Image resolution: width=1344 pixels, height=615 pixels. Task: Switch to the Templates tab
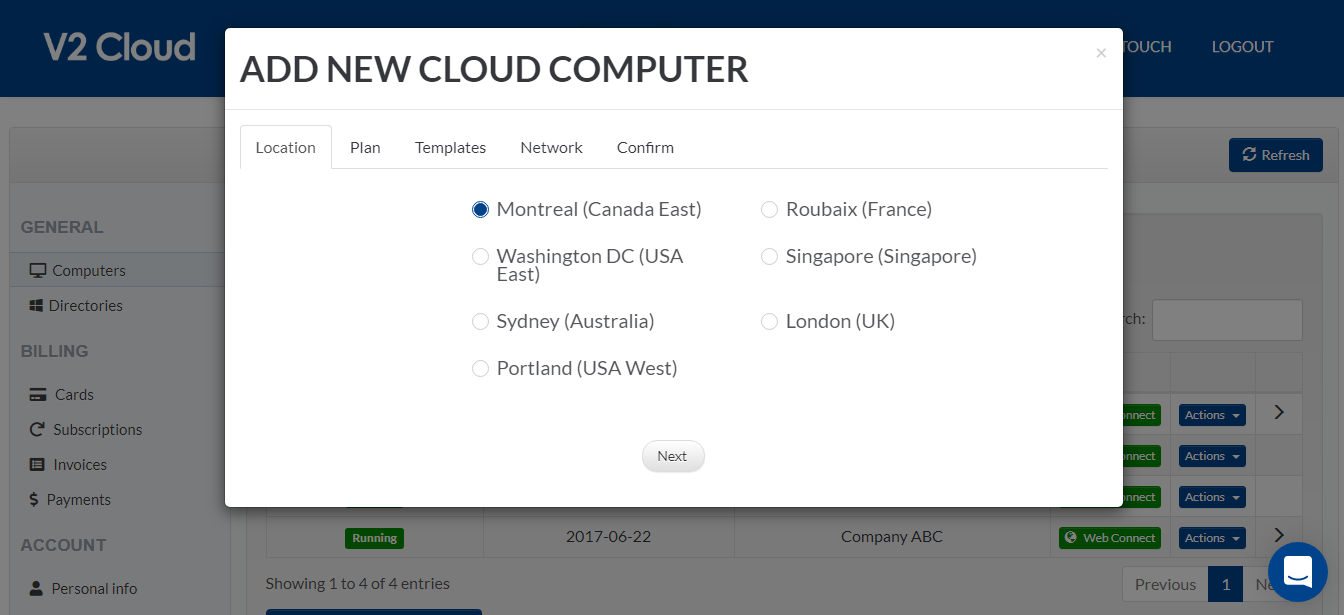pyautogui.click(x=450, y=147)
